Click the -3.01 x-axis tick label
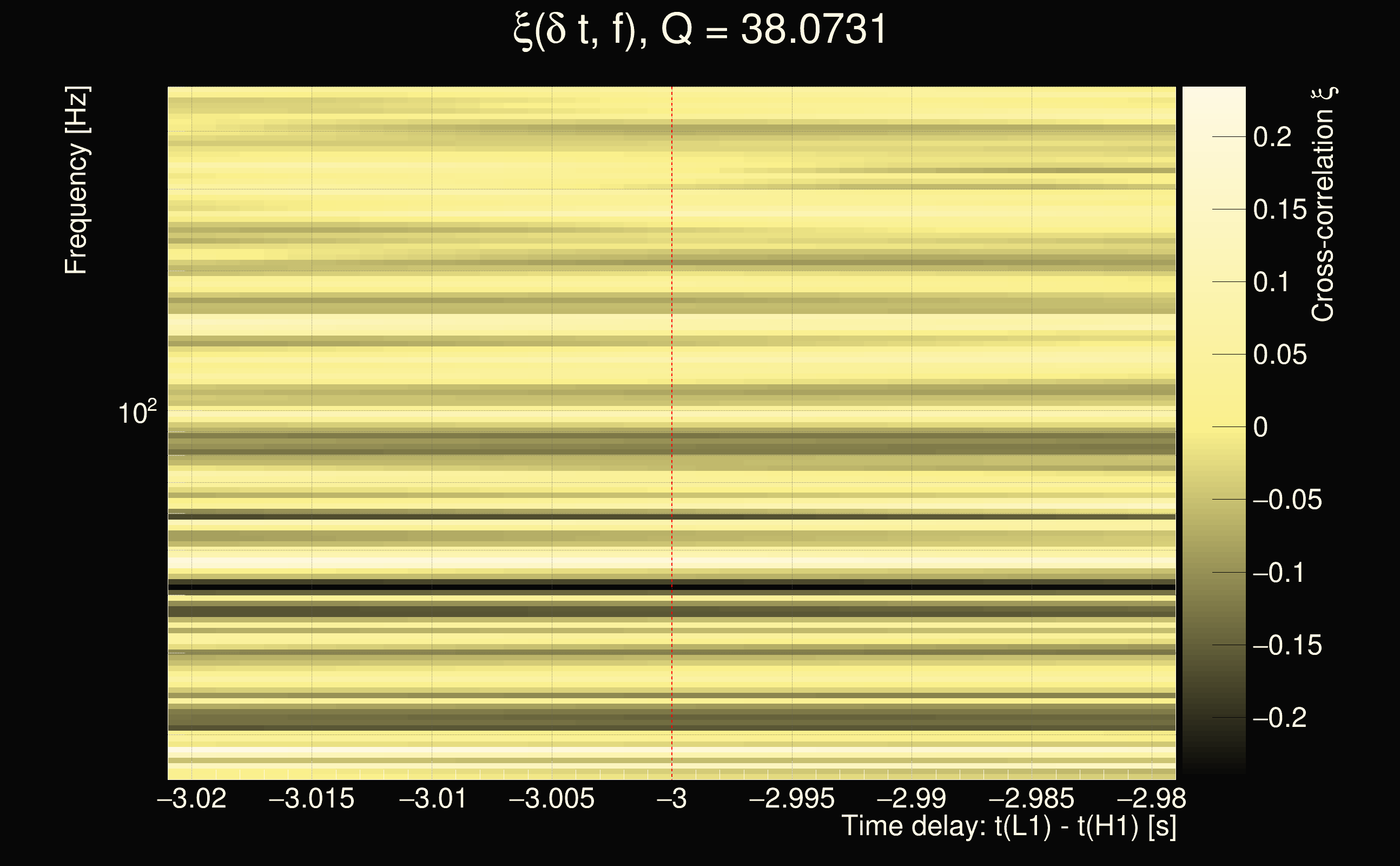 [x=432, y=798]
